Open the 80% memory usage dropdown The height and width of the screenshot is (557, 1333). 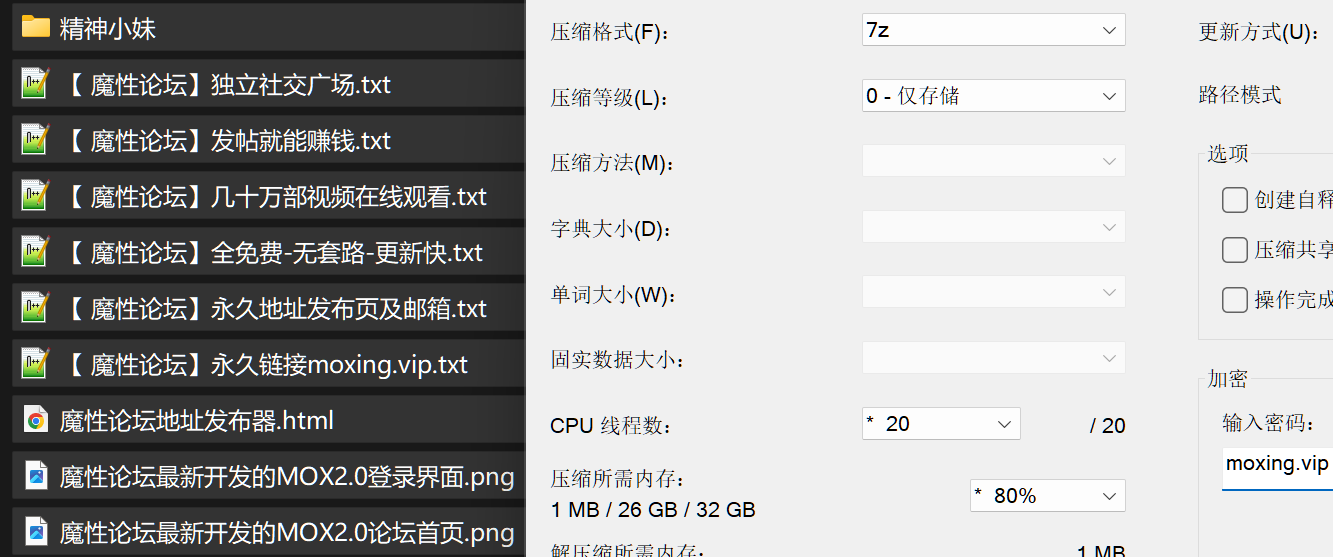(1047, 496)
